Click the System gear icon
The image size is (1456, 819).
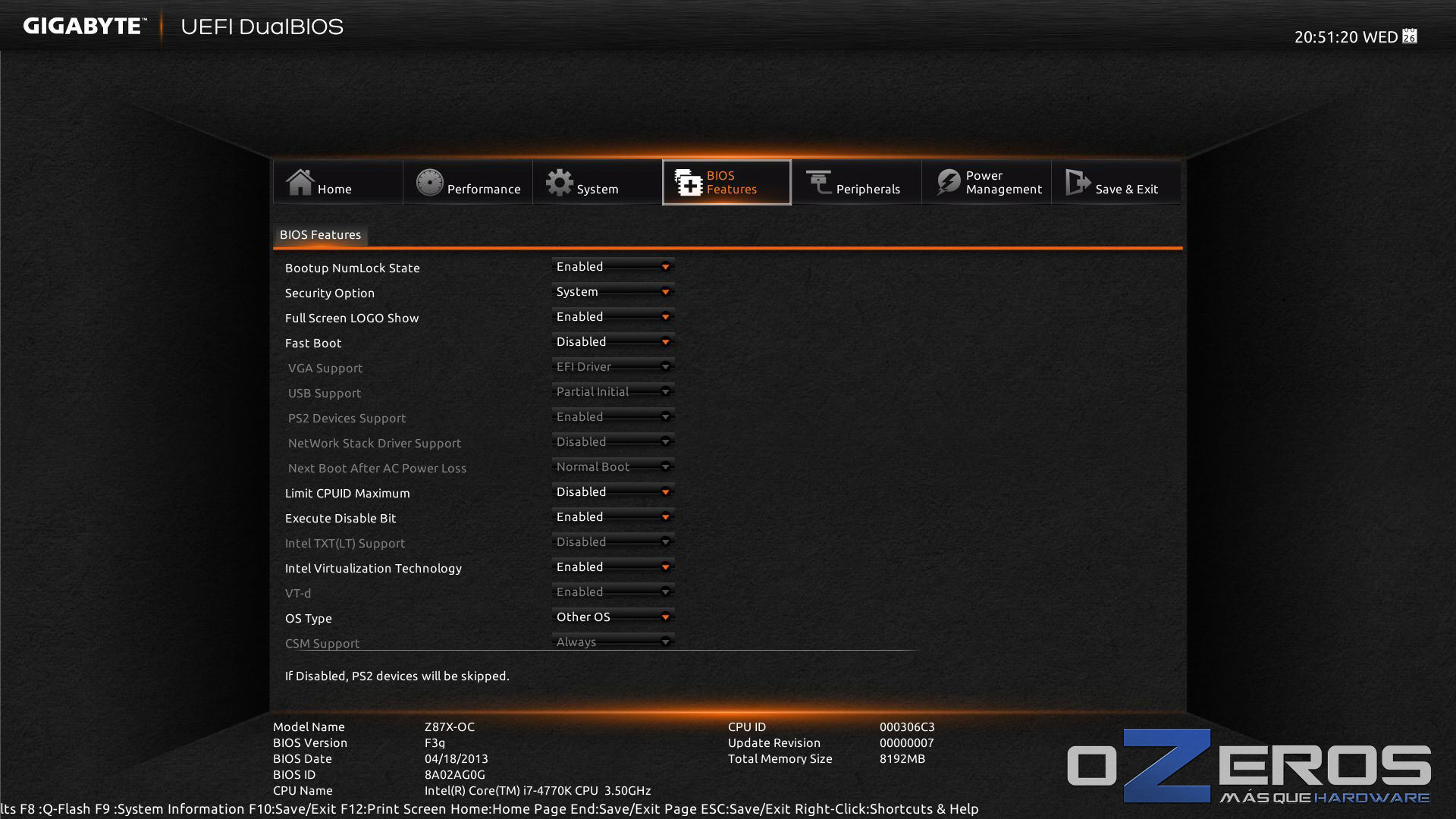point(560,182)
